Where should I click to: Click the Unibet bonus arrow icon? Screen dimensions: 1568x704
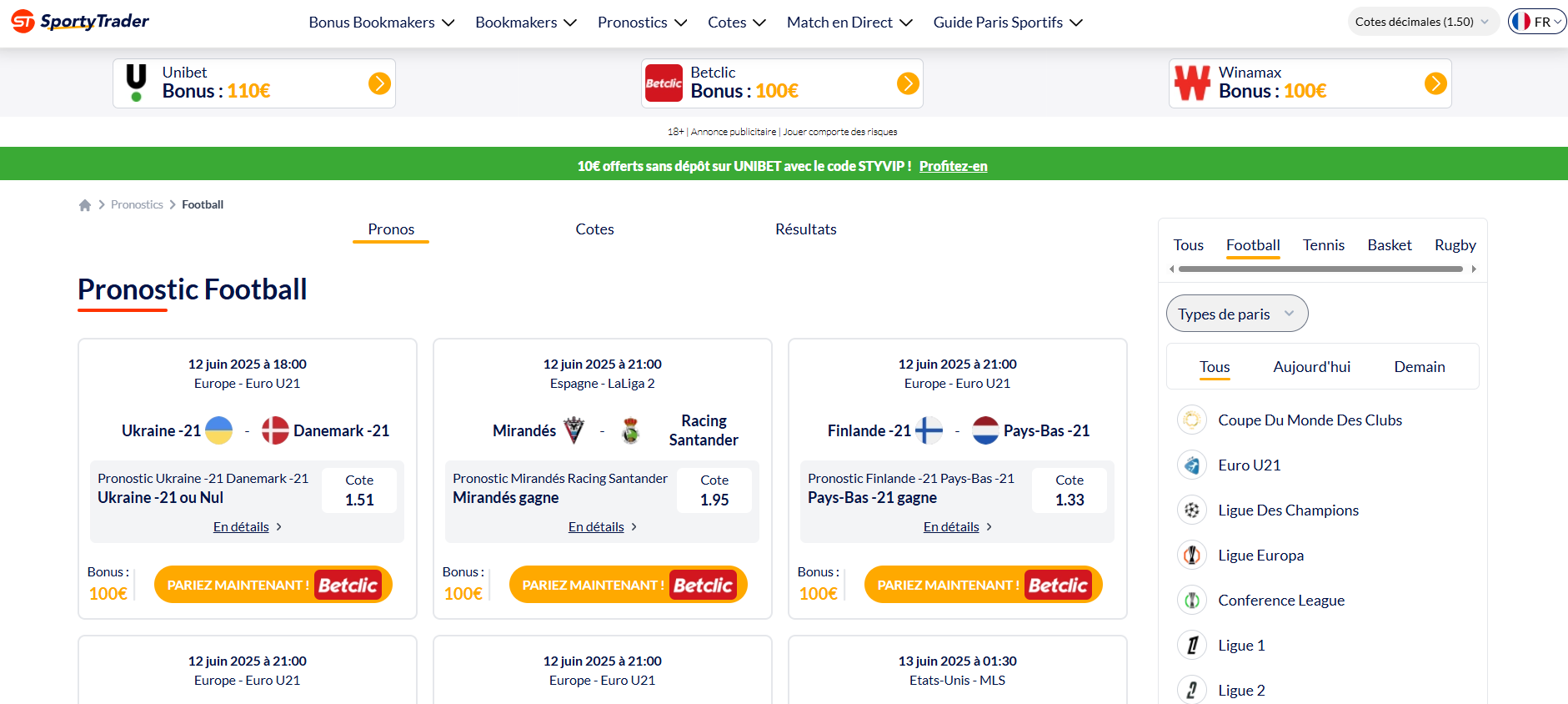click(x=379, y=83)
